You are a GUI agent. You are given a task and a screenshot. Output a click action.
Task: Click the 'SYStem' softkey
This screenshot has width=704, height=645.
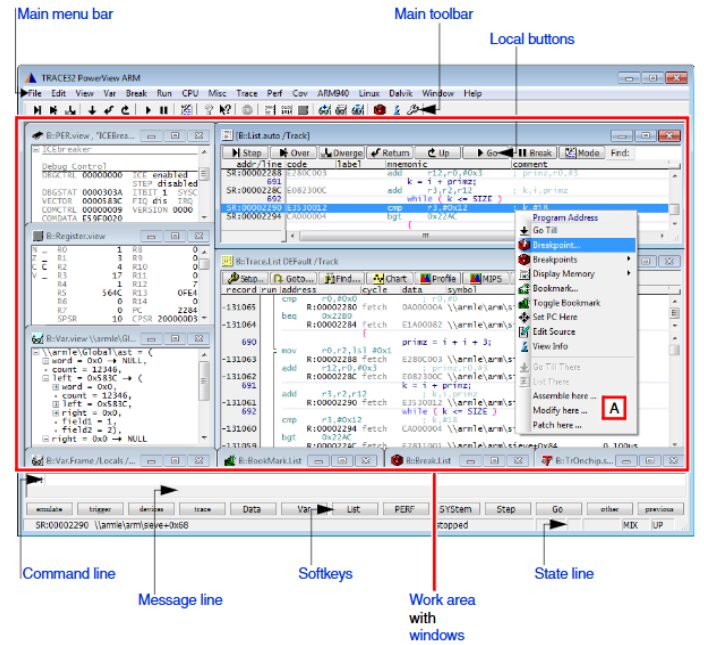click(456, 509)
